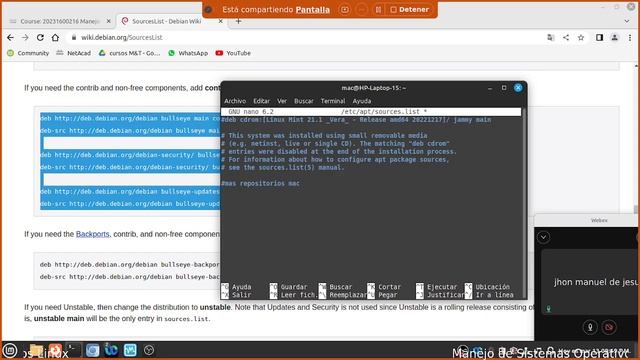Image resolution: width=640 pixels, height=360 pixels.
Task: Open the Chrome profile avatar
Action: click(614, 38)
